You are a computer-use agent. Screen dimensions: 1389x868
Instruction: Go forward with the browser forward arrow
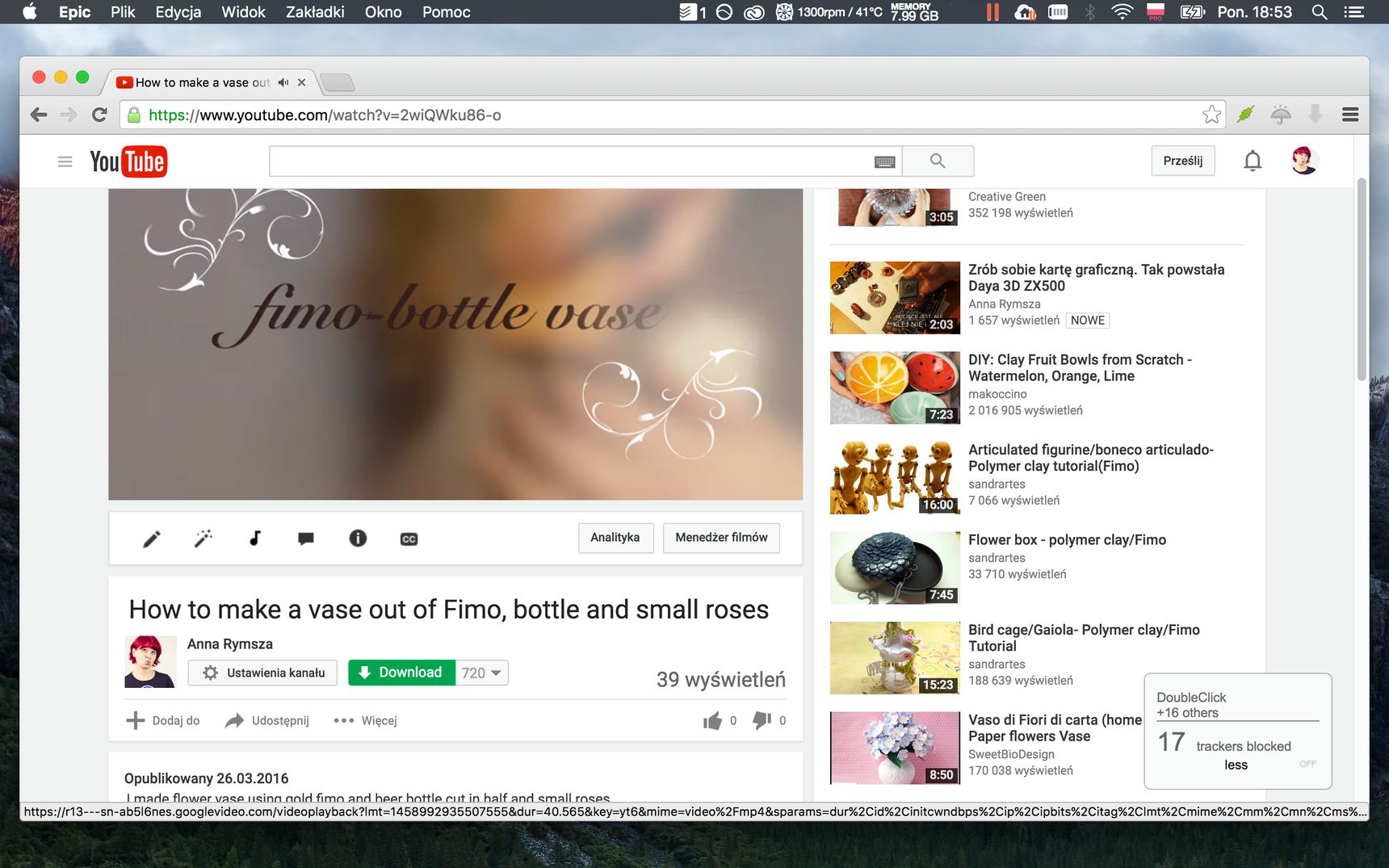point(69,115)
